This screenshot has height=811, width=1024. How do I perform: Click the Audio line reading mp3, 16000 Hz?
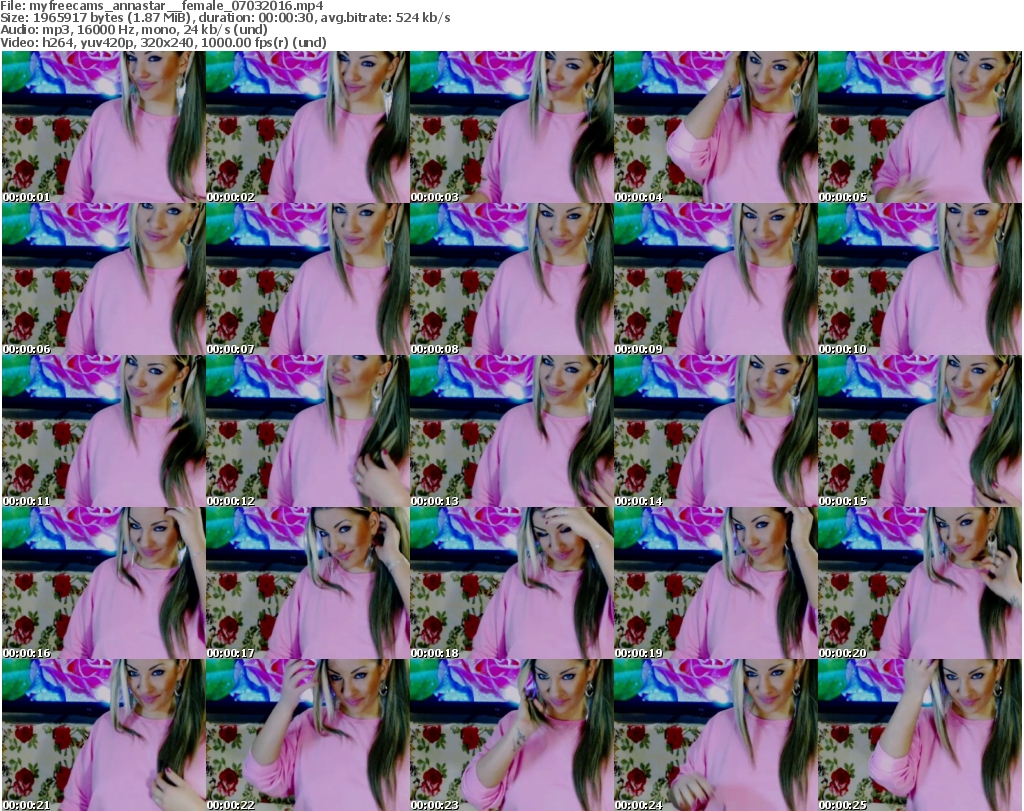tap(134, 30)
